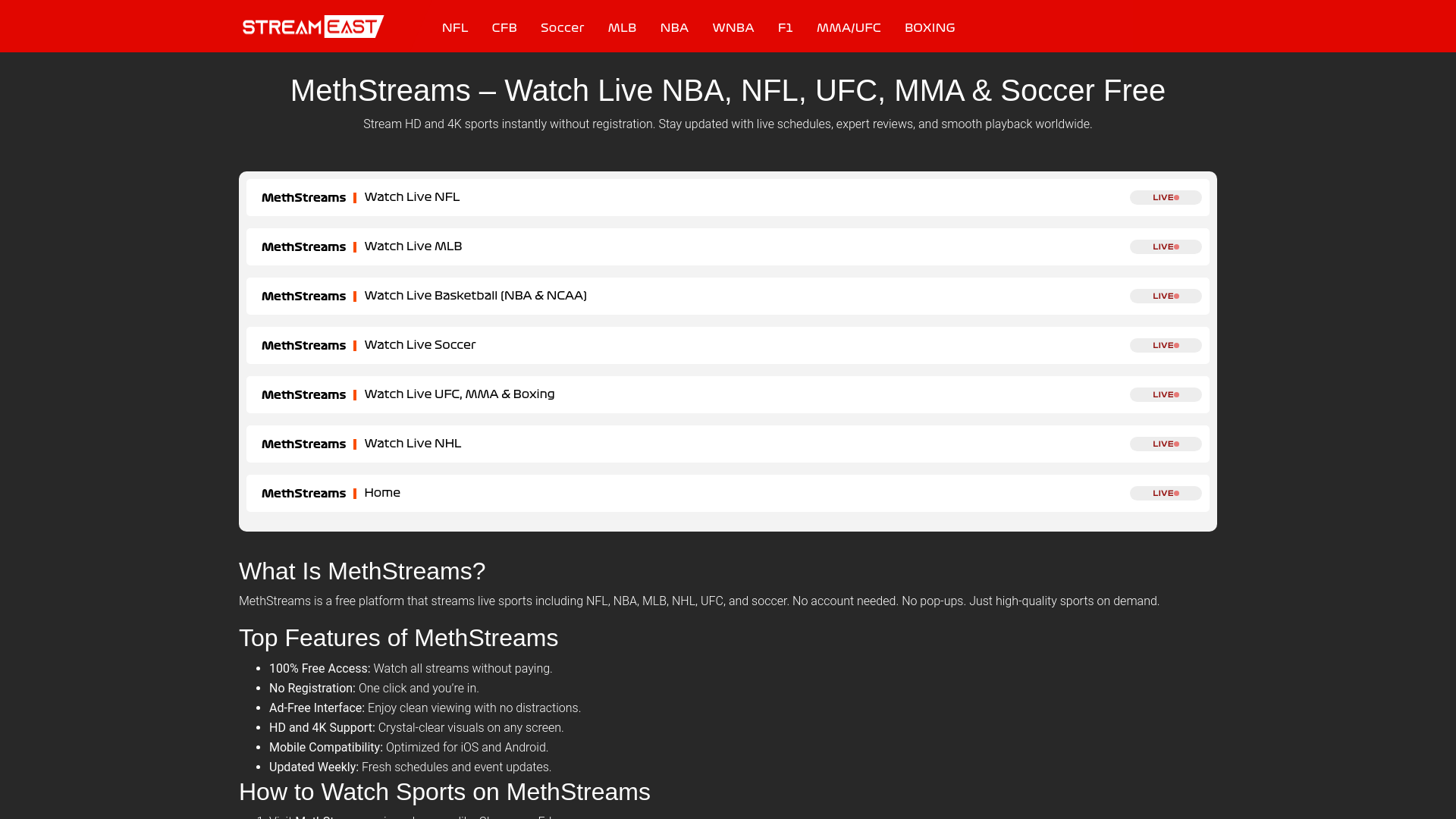Select MLB in the top navigation
Viewport: 1456px width, 819px height.
[622, 28]
